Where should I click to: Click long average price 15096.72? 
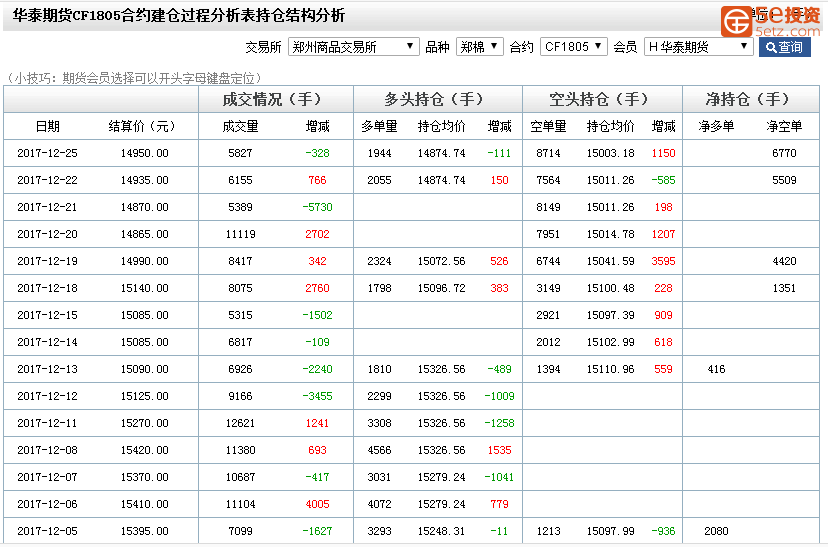point(441,288)
